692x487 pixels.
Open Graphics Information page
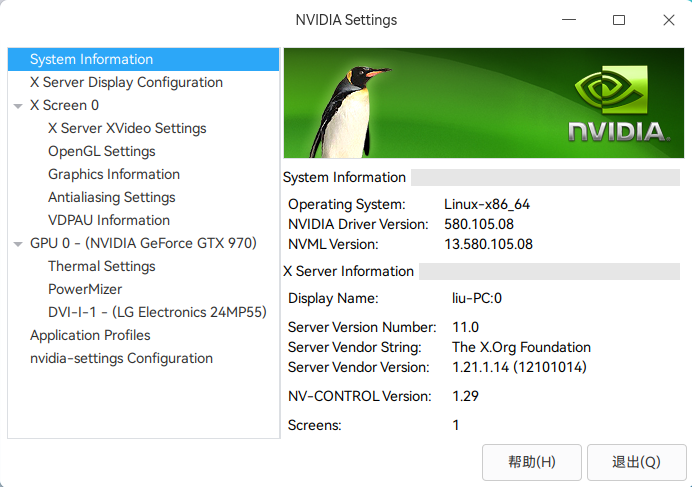[x=114, y=174]
